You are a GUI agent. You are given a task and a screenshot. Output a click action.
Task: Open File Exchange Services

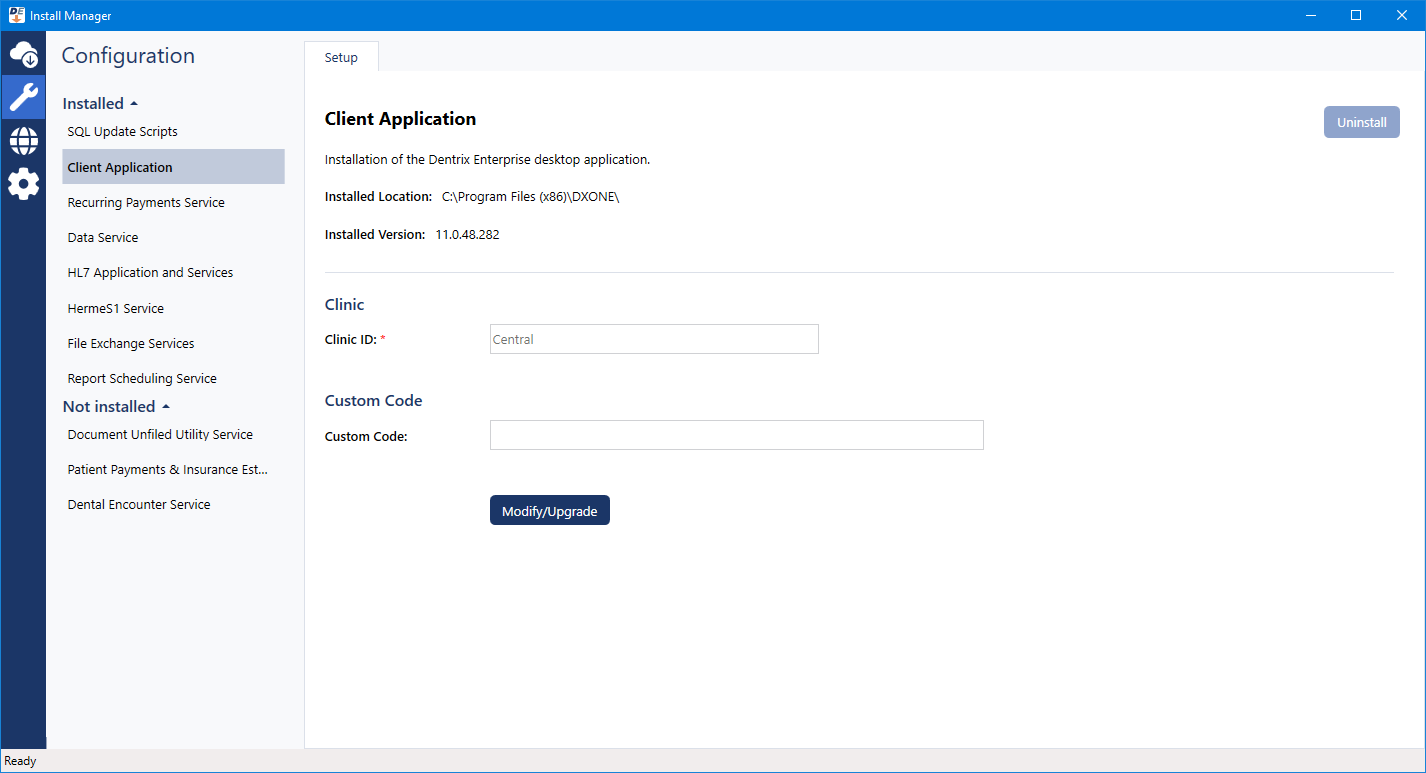(131, 344)
